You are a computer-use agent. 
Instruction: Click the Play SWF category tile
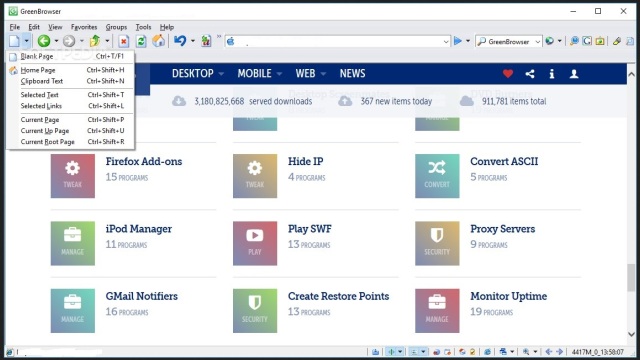[255, 243]
